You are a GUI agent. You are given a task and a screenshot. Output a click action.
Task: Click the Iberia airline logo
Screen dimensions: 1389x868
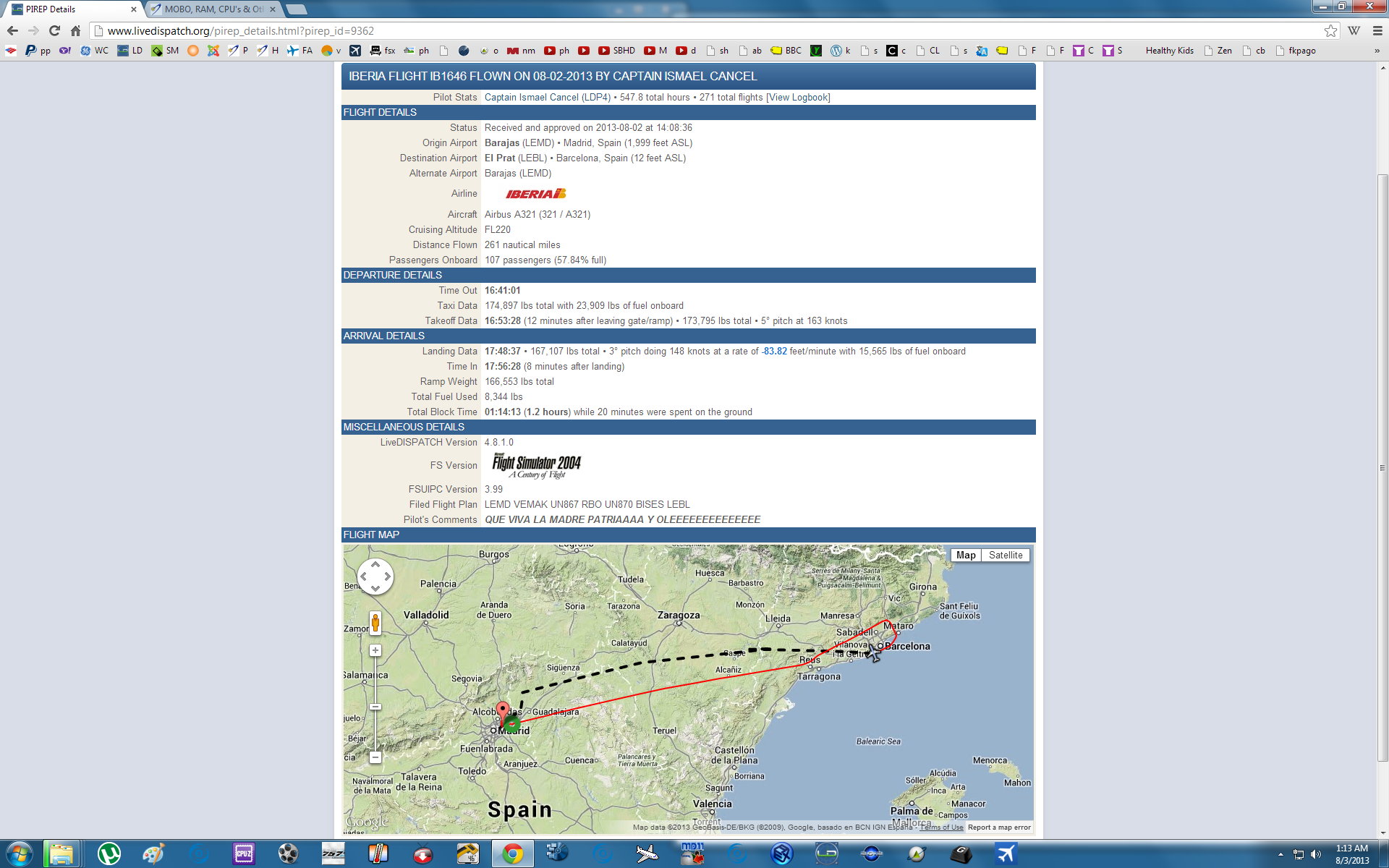pyautogui.click(x=536, y=194)
